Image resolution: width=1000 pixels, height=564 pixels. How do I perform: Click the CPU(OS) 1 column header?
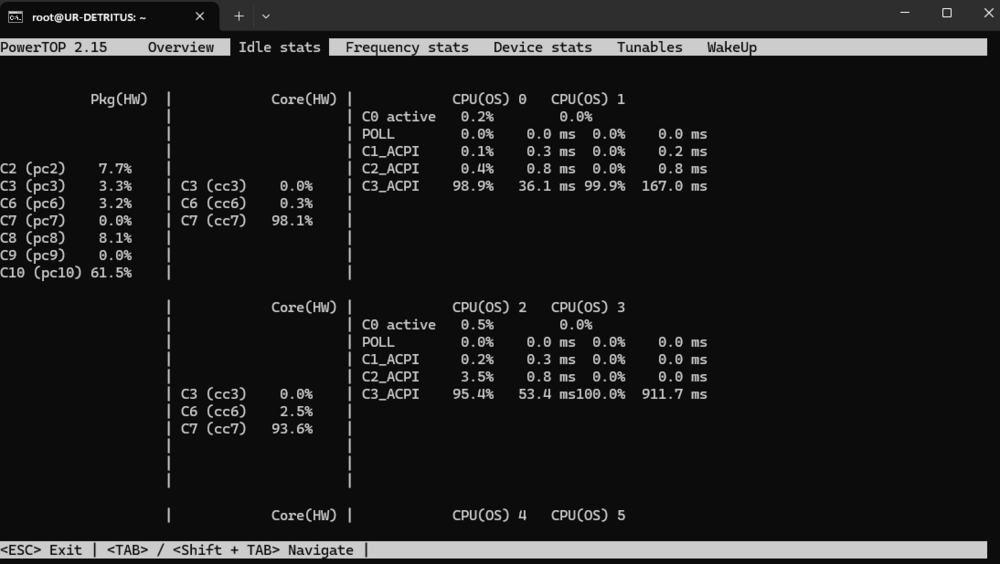coord(588,100)
